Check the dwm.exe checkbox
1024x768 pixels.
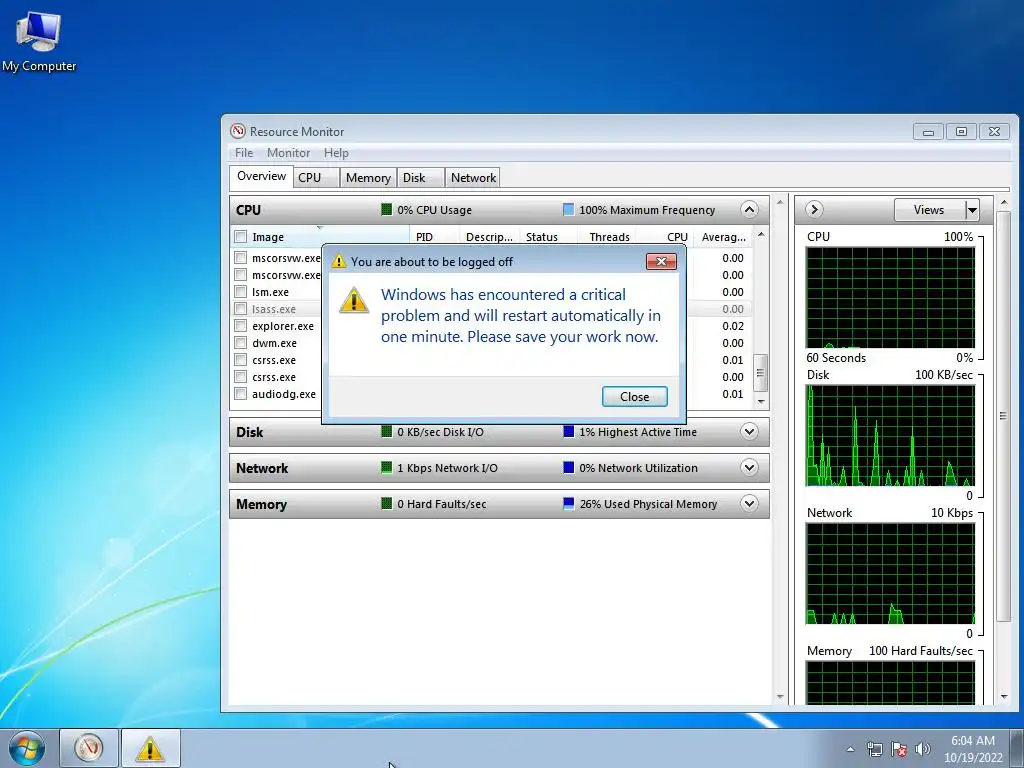tap(240, 343)
